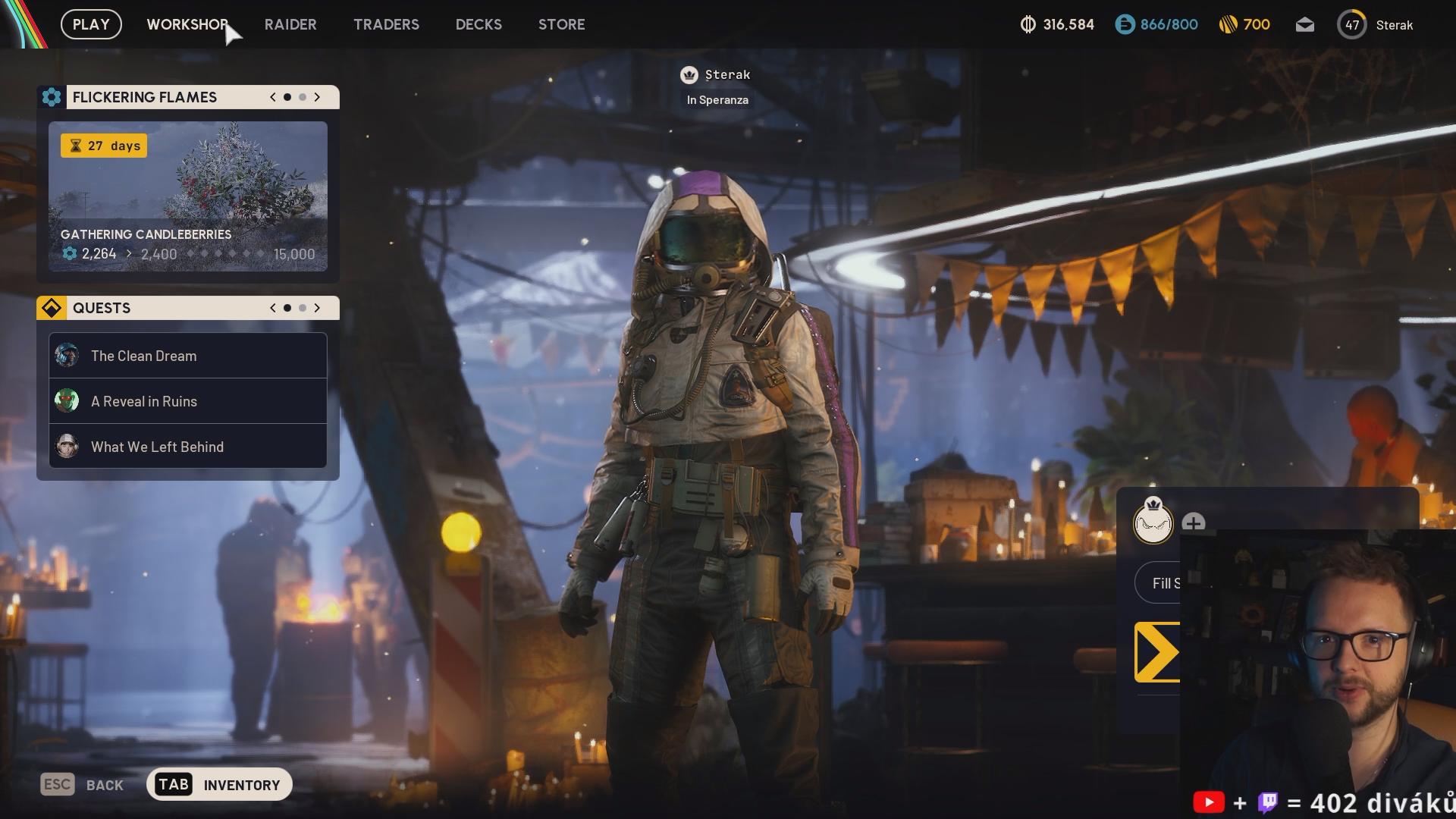This screenshot has width=1456, height=819.
Task: Switch to the Decks tab
Action: point(479,24)
